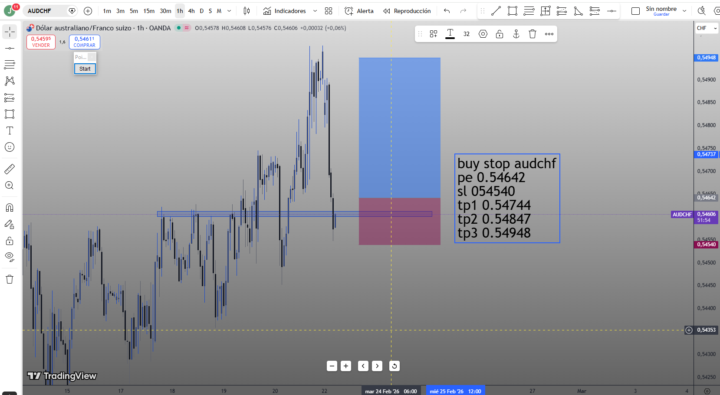The height and width of the screenshot is (395, 720).
Task: Remove drawings with left sidebar trash icon
Action: point(10,279)
